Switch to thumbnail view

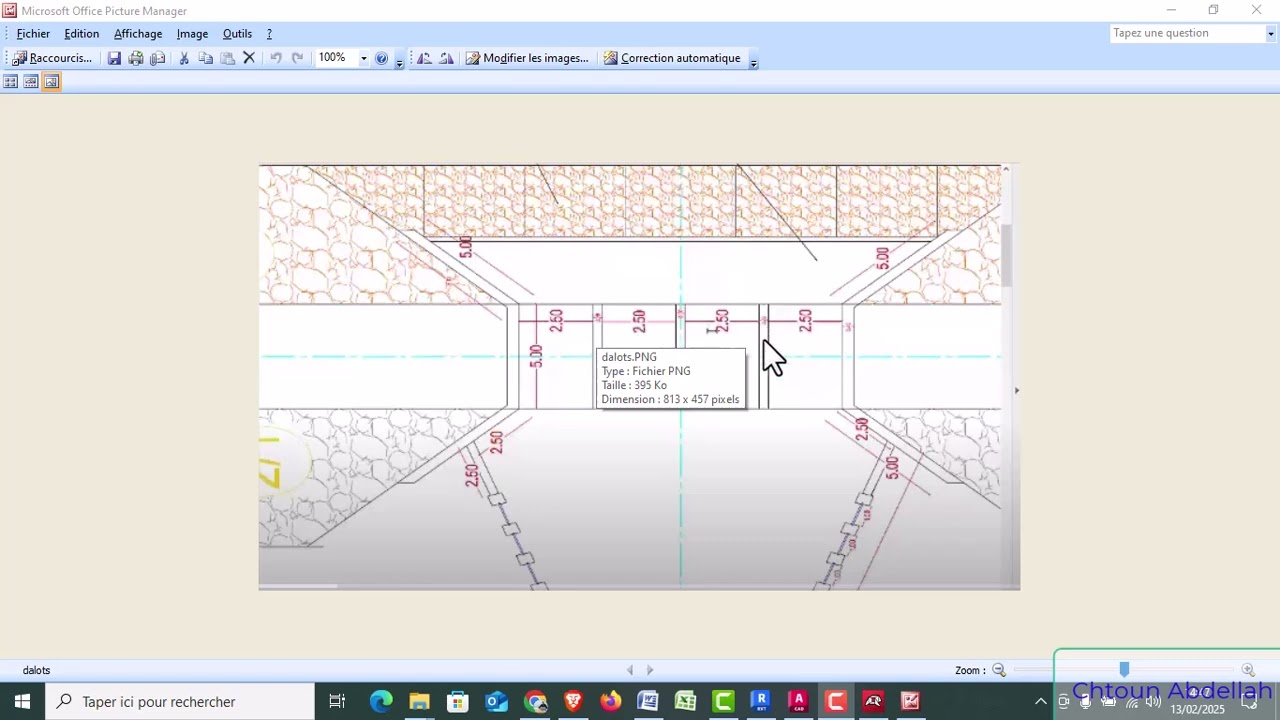pyautogui.click(x=10, y=82)
